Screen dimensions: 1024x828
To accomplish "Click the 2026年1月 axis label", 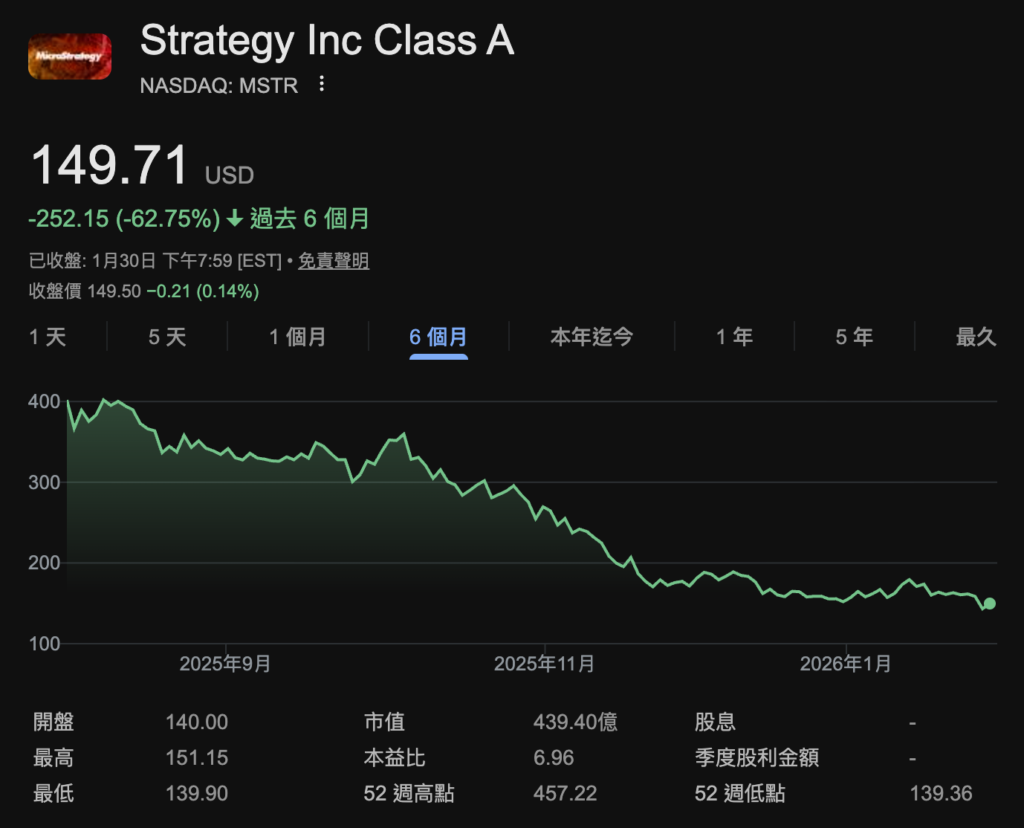I will [x=846, y=664].
